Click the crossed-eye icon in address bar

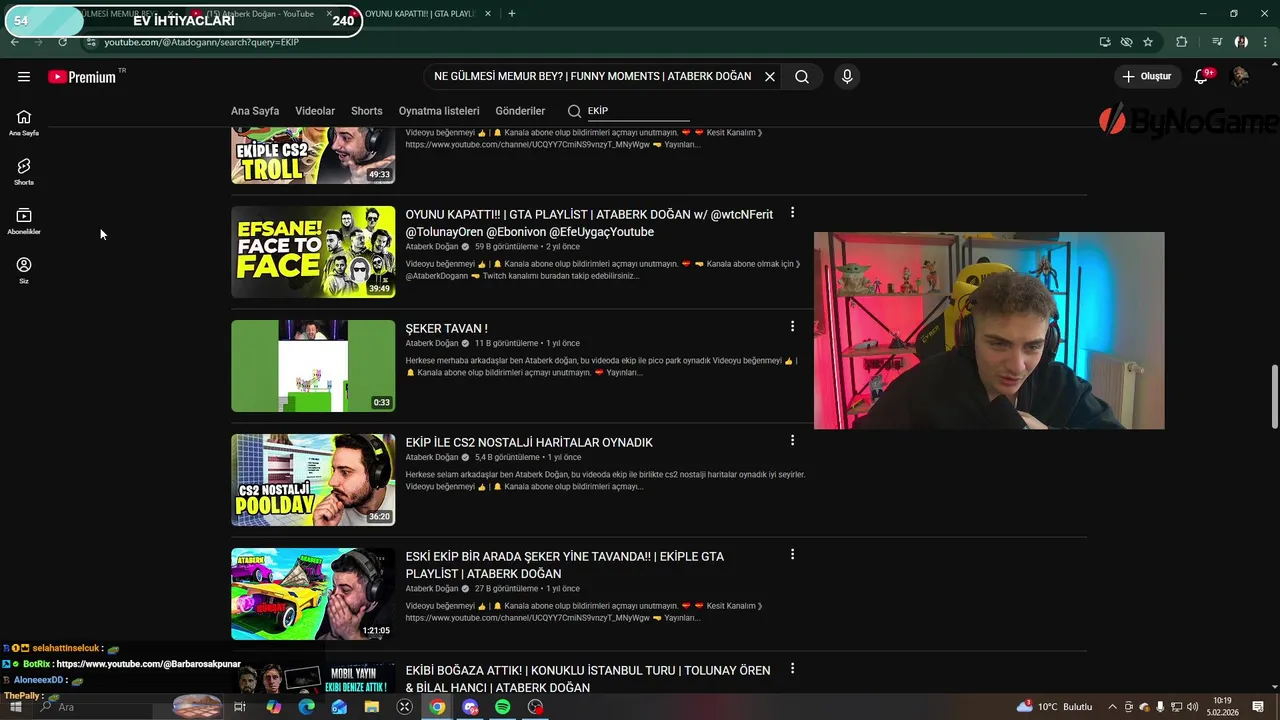[x=1127, y=42]
